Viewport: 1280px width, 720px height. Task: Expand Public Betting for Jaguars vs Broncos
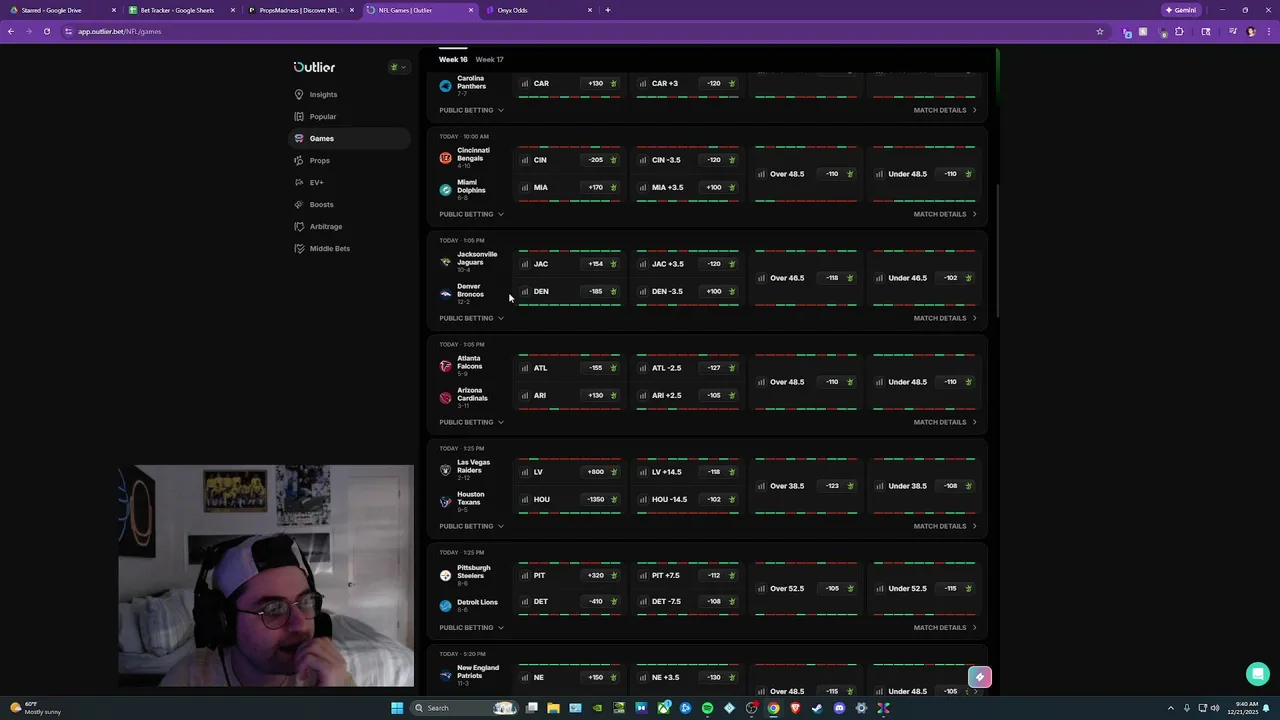471,318
